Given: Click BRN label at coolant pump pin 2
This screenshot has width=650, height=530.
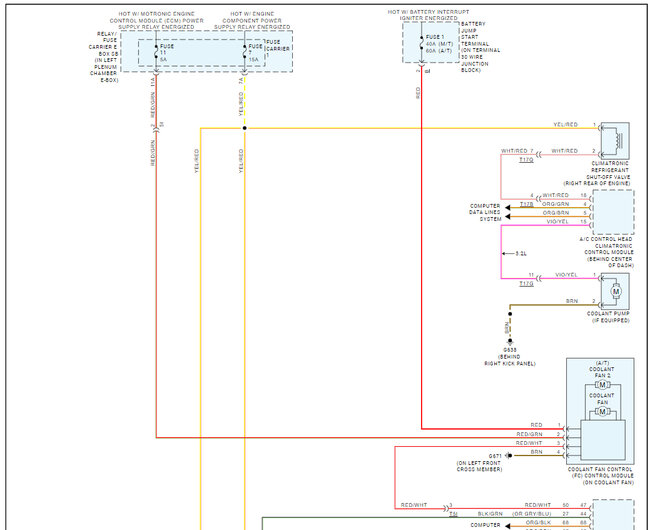Looking at the screenshot, I should [572, 301].
